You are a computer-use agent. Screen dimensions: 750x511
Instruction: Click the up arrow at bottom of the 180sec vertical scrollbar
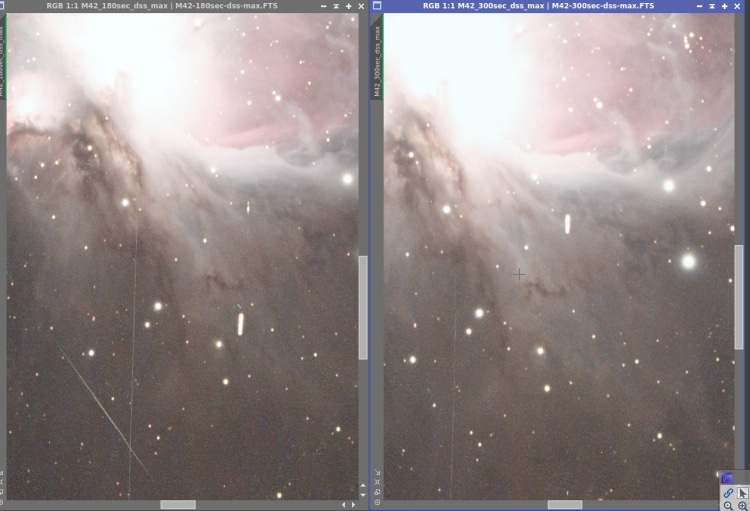click(363, 486)
